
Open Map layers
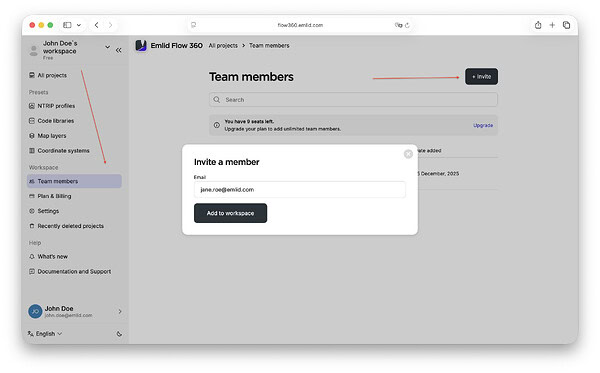52,136
